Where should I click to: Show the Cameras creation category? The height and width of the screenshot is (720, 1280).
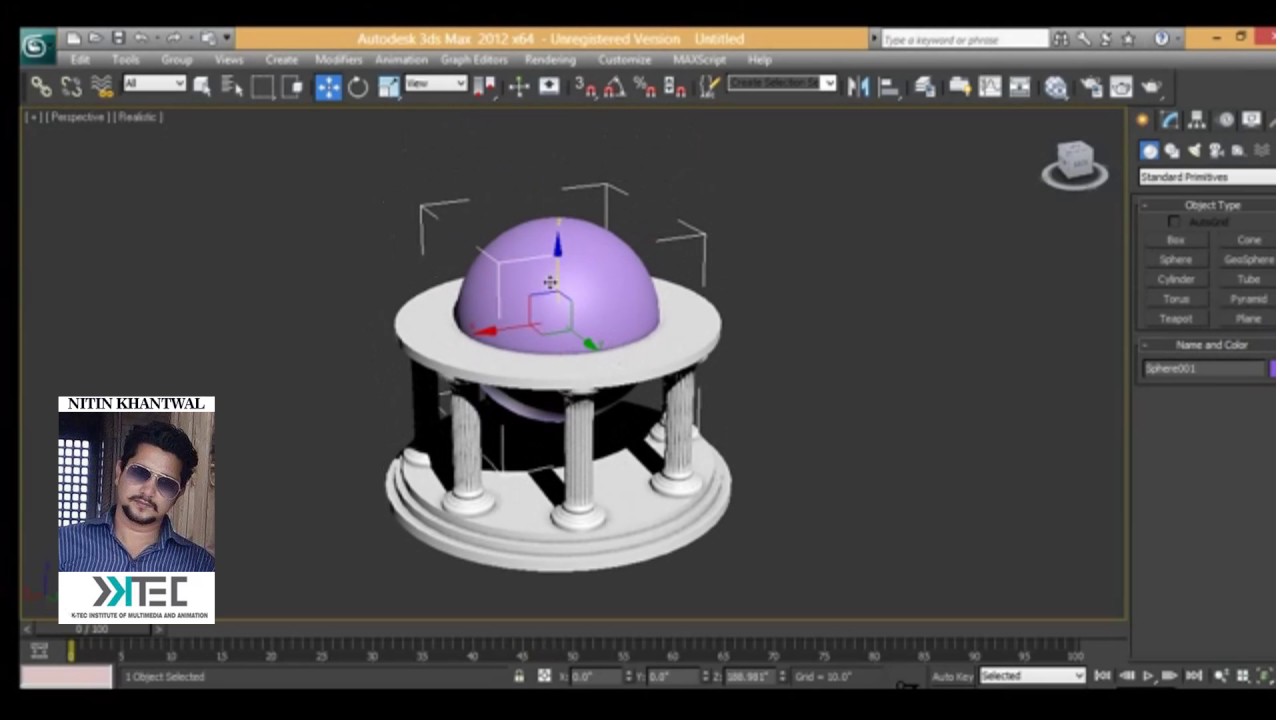(x=1216, y=151)
